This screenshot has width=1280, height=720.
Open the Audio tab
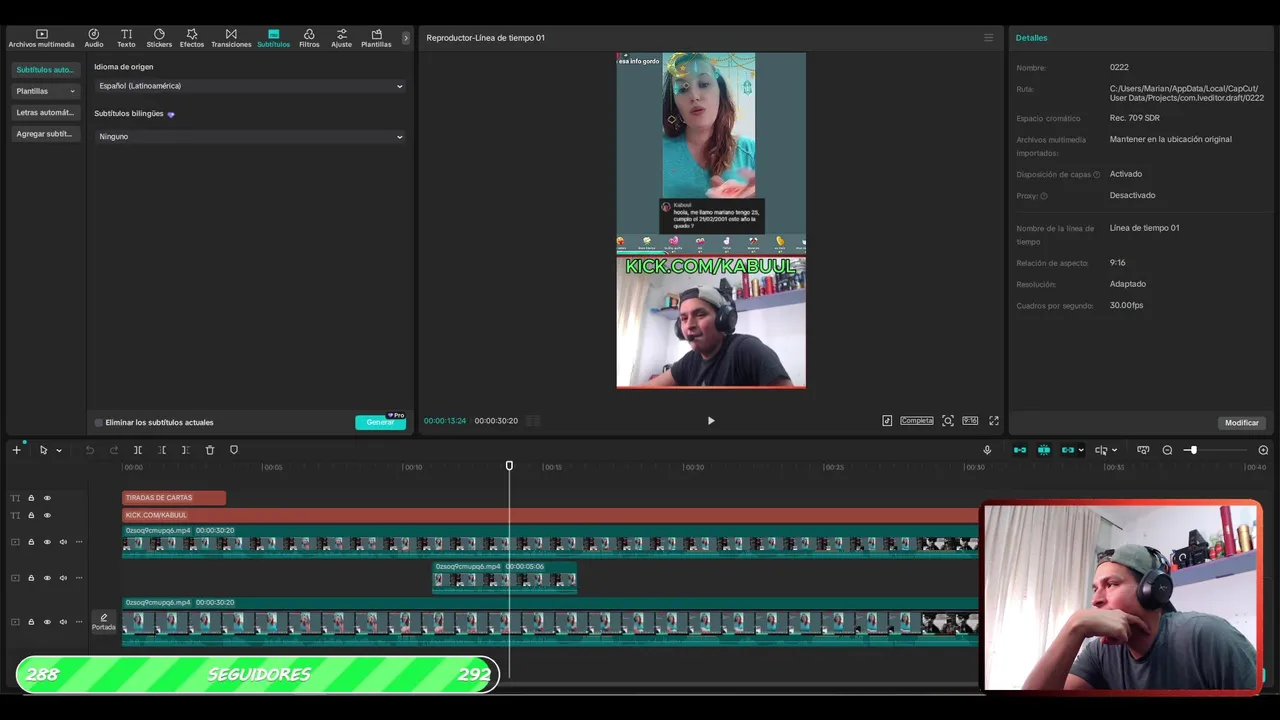(94, 38)
